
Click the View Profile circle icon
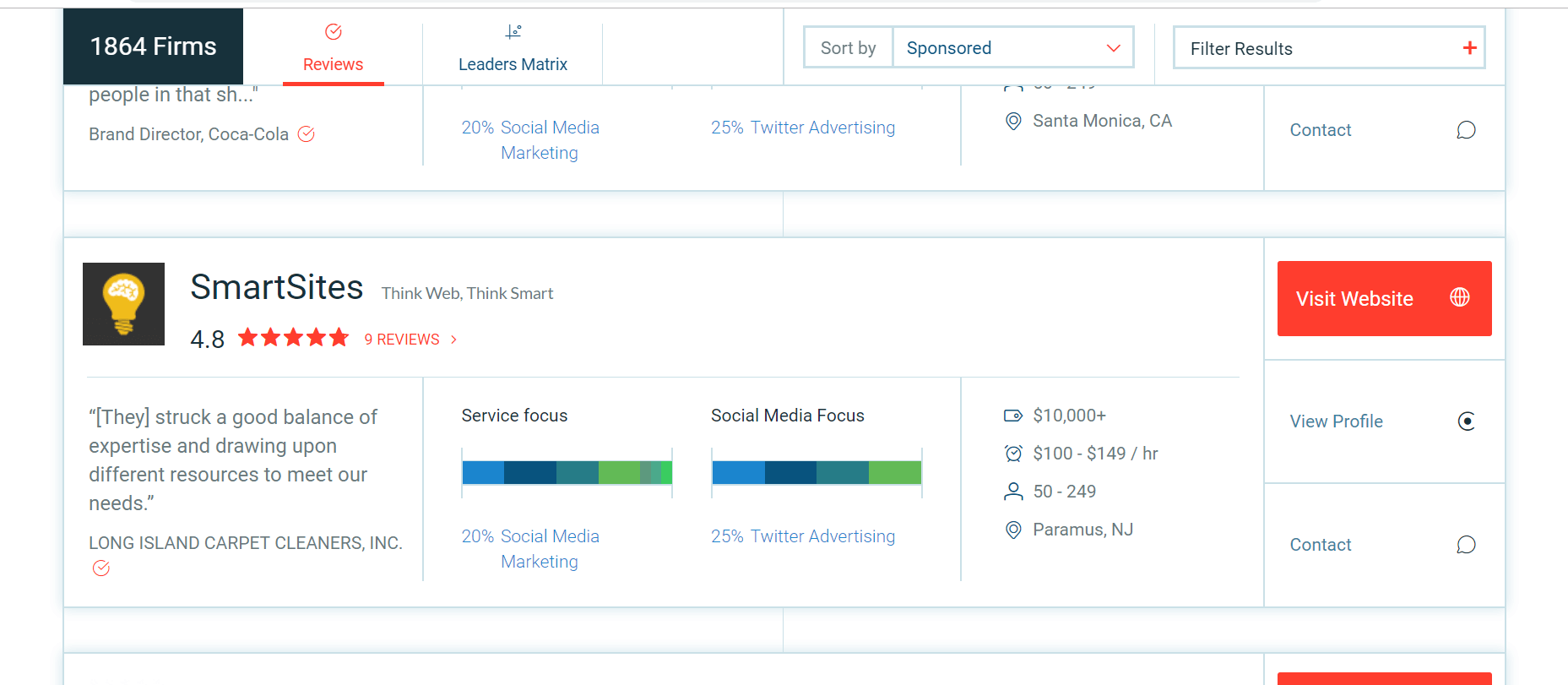point(1467,421)
